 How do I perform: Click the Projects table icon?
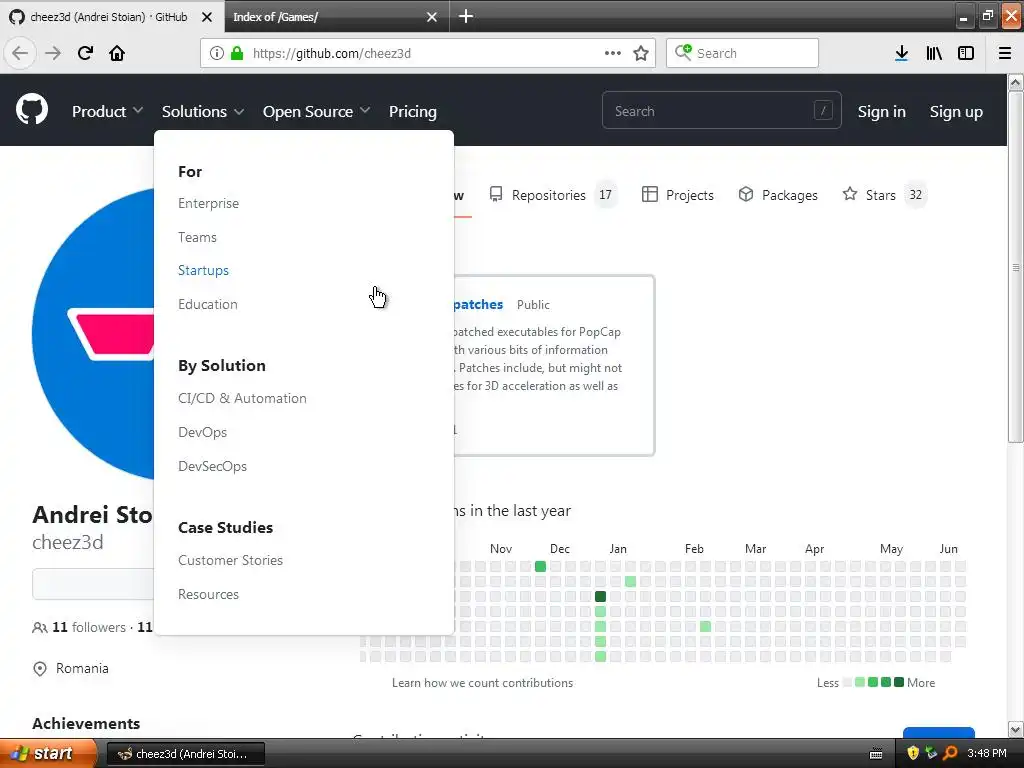pos(650,194)
